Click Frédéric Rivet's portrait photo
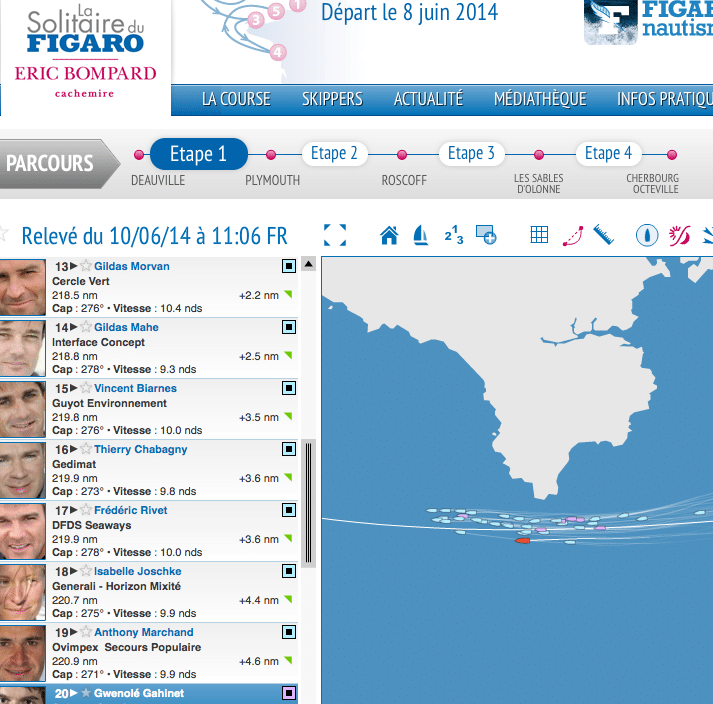This screenshot has height=704, width=713. coord(22,531)
